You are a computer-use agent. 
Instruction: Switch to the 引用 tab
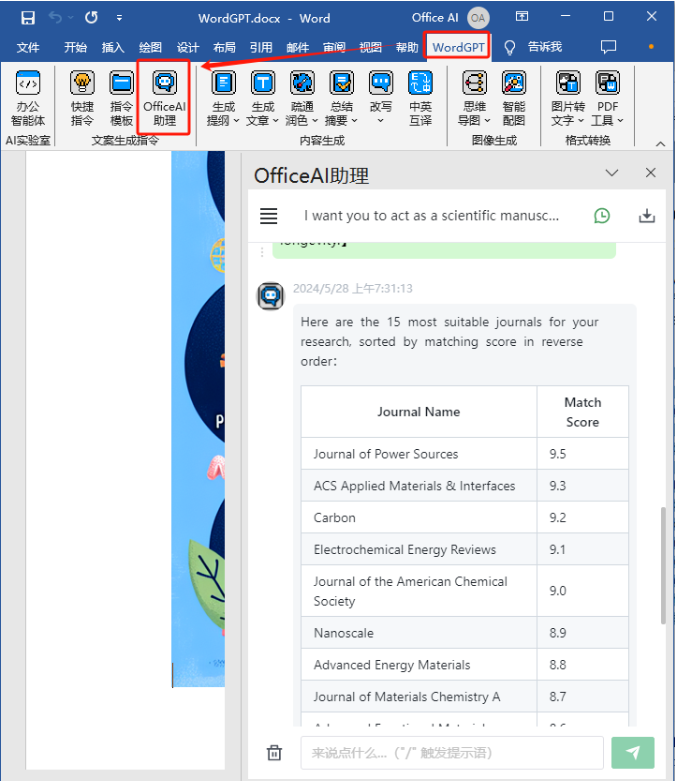coord(261,47)
